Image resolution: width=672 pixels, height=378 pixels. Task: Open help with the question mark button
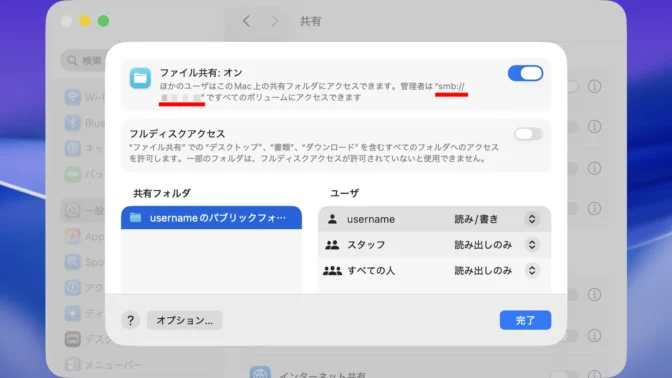pyautogui.click(x=130, y=320)
